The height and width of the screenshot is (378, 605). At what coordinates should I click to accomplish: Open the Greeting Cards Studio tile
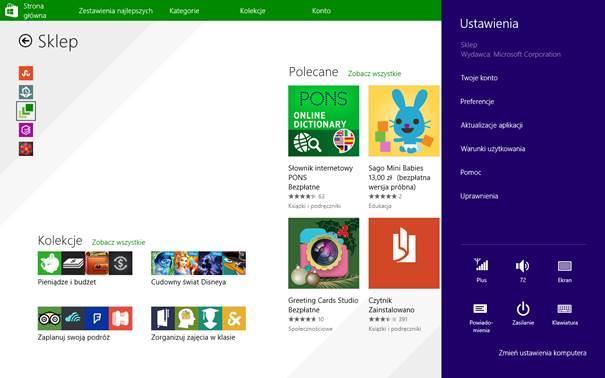tap(323, 253)
